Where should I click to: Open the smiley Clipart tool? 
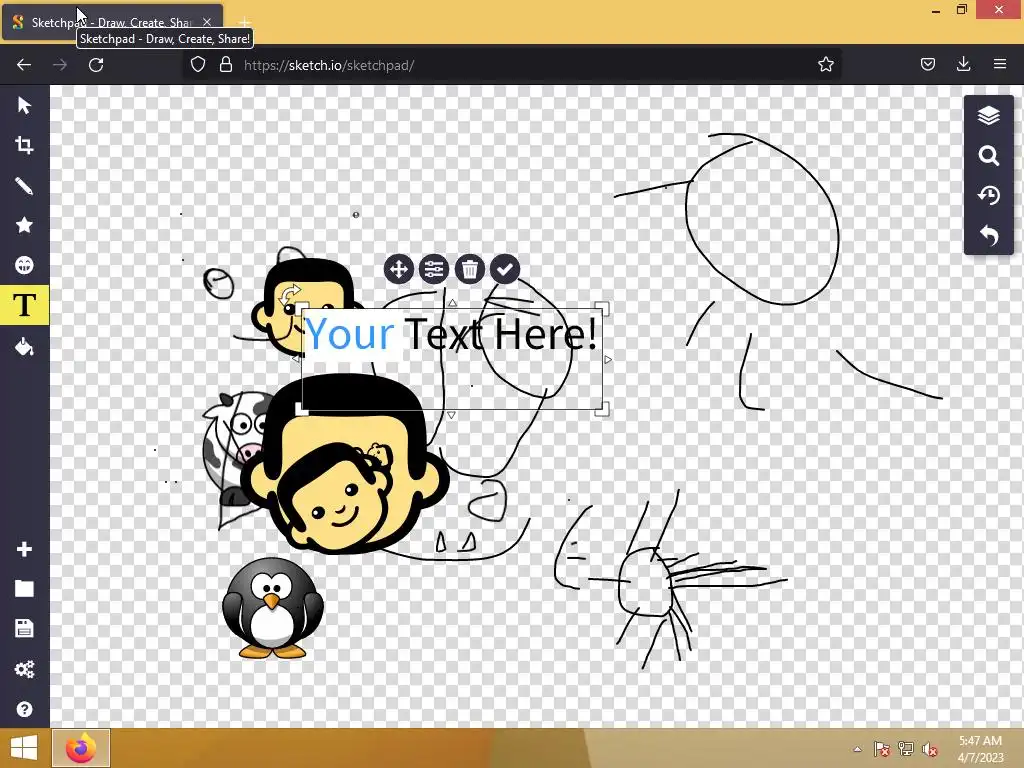pos(24,265)
